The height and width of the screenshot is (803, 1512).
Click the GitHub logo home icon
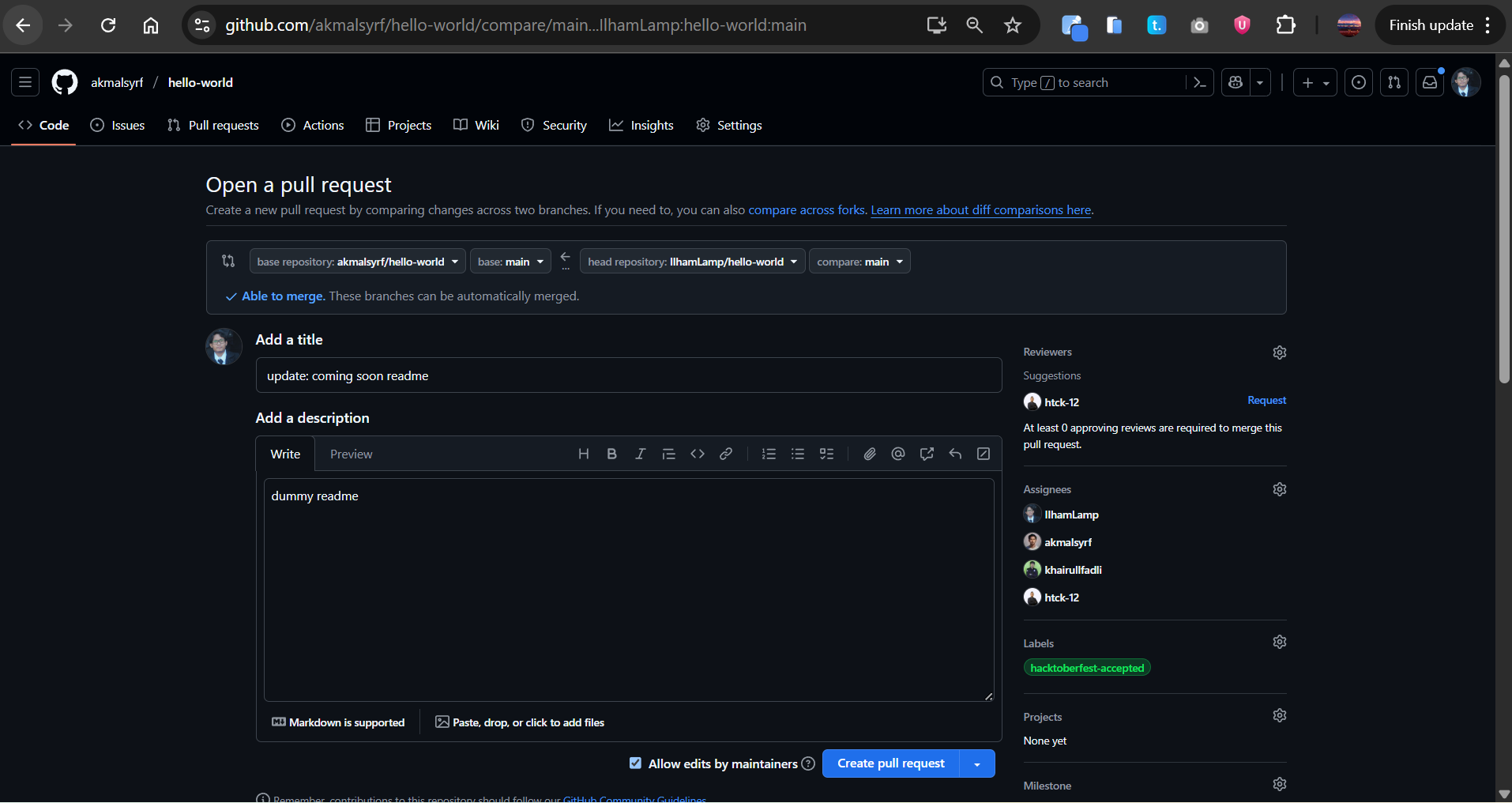pyautogui.click(x=65, y=82)
